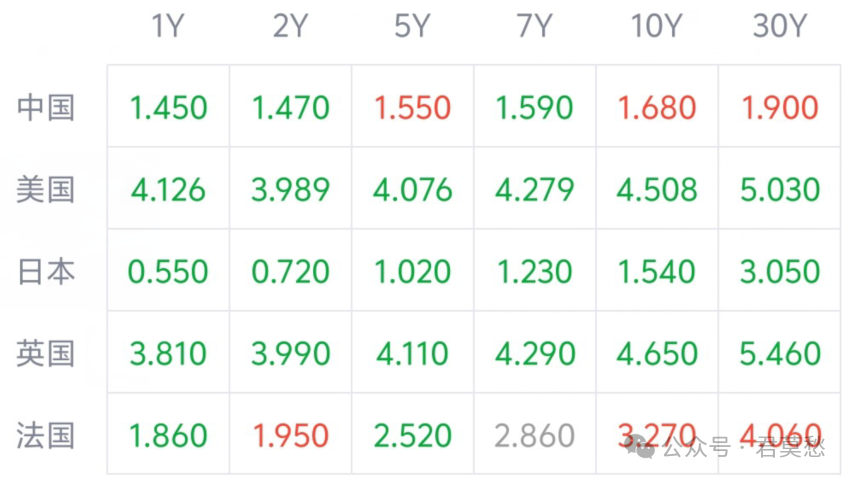Select the 1Y maturity column header

(x=168, y=27)
